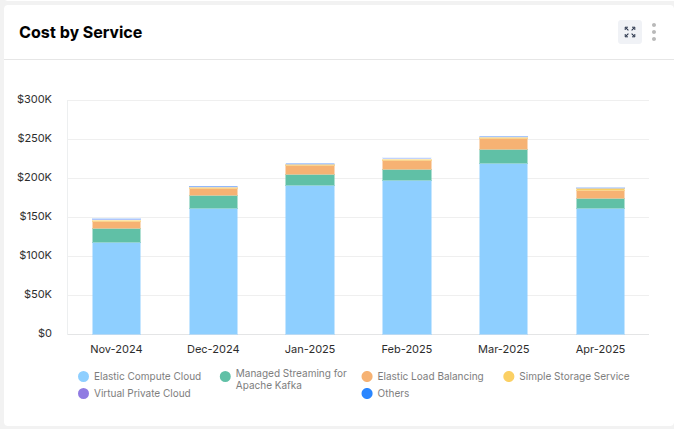
Task: Click the Elastic Compute Cloud legend dot
Action: point(84,377)
